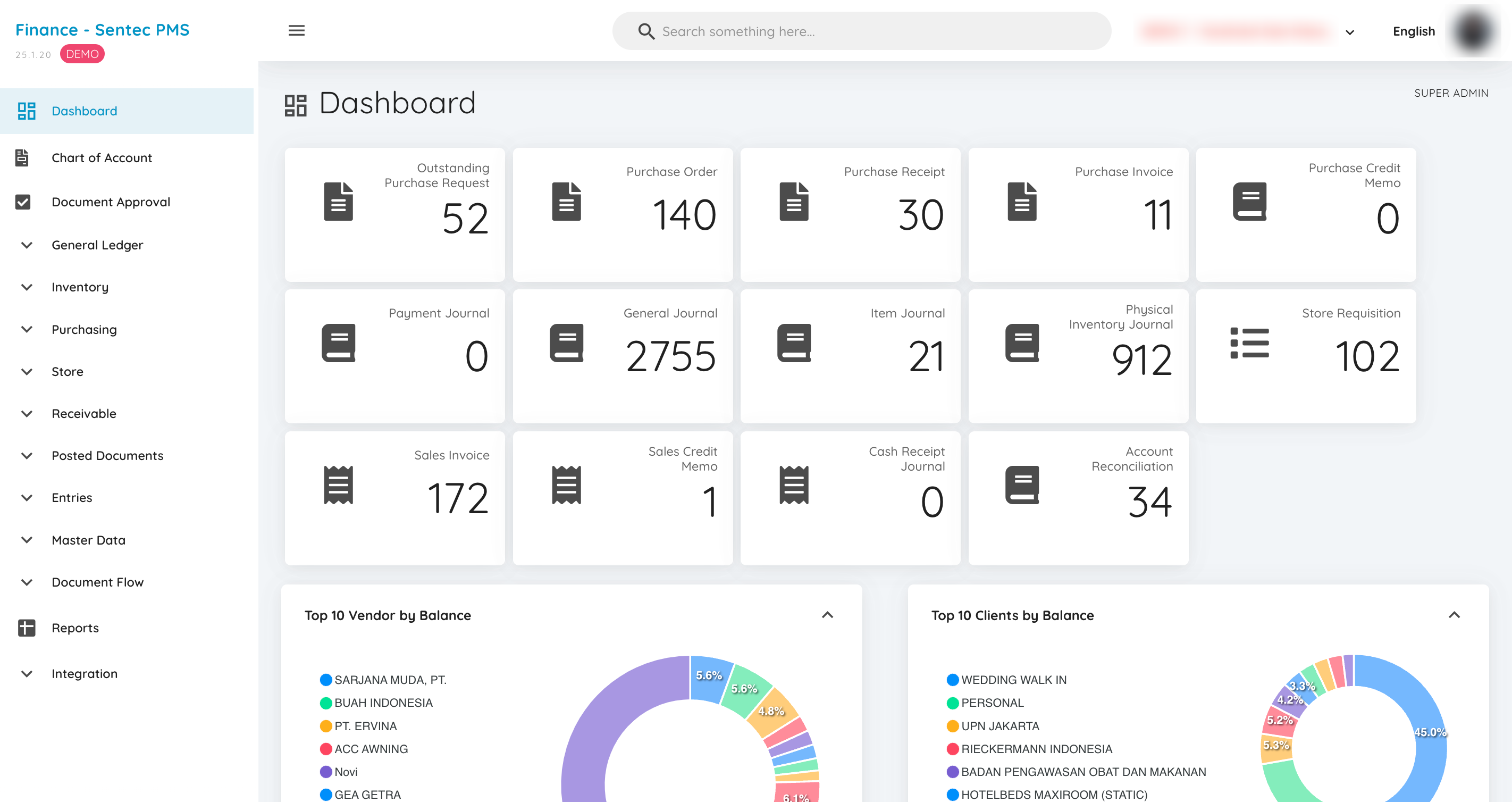Click the Cash Receipt Journal receipt icon
This screenshot has width=1512, height=802.
(x=794, y=485)
